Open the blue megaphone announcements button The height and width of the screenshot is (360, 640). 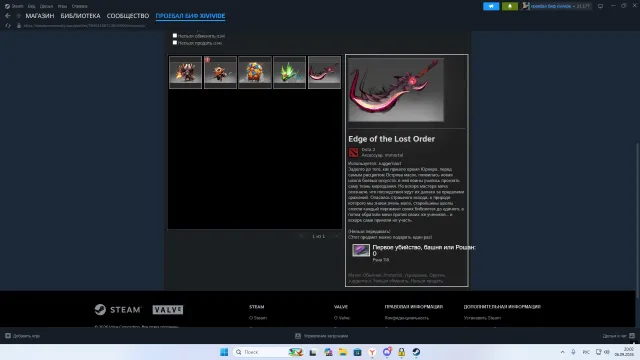[491, 6]
